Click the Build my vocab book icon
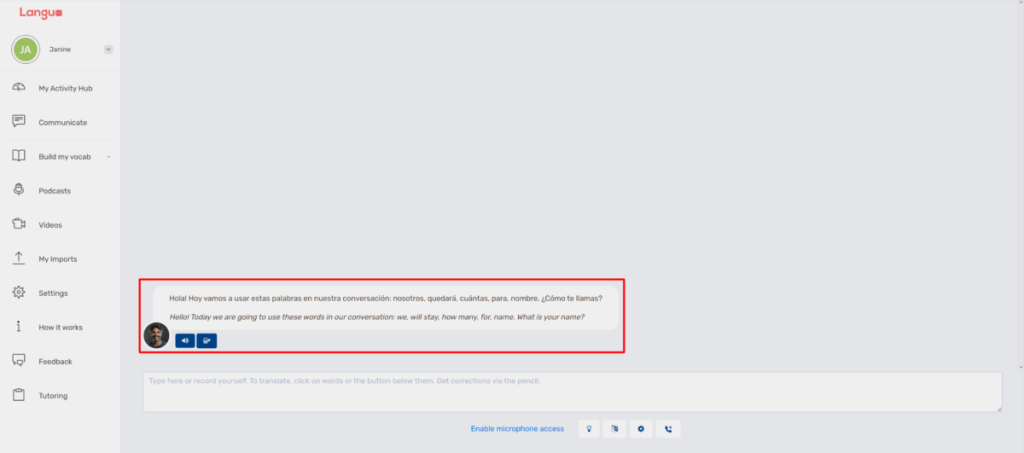Screen dimensions: 1024x453 19,156
